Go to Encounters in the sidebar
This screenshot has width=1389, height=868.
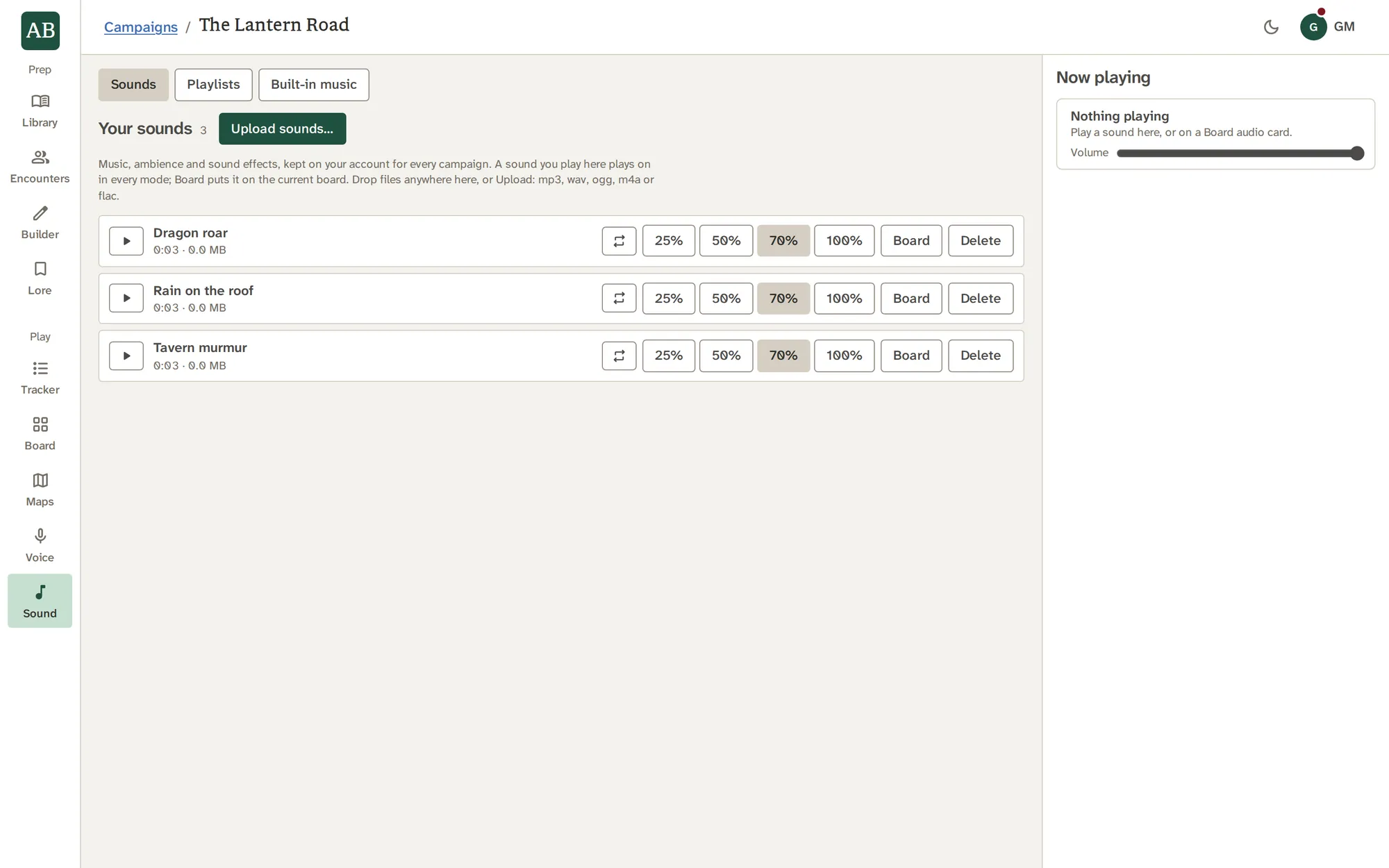pos(40,167)
